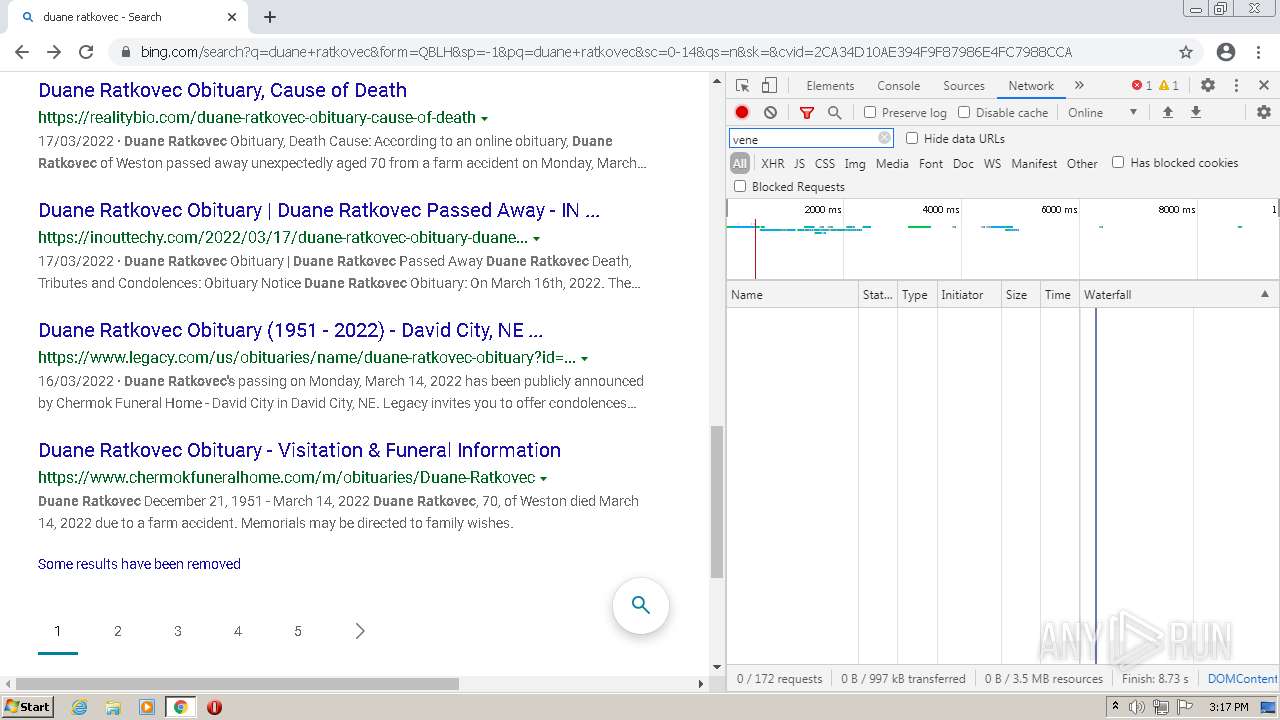Switch to the Console tab
Screen dimensions: 1280x720
[898, 86]
